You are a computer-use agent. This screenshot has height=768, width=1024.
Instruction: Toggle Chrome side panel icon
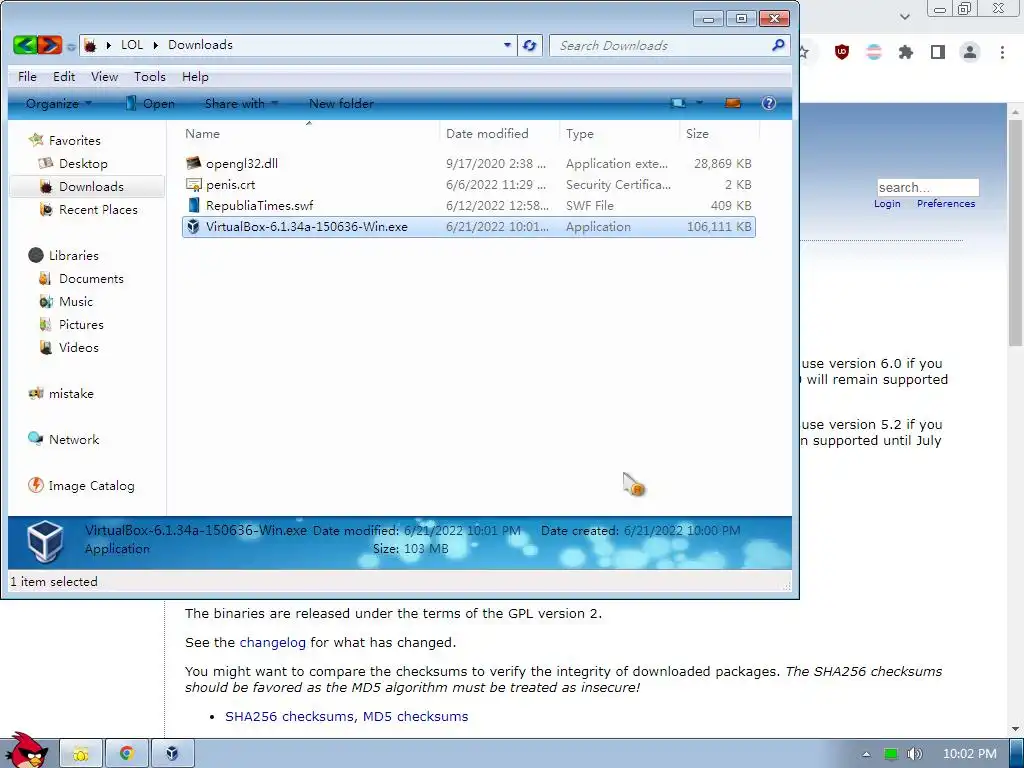(x=938, y=52)
